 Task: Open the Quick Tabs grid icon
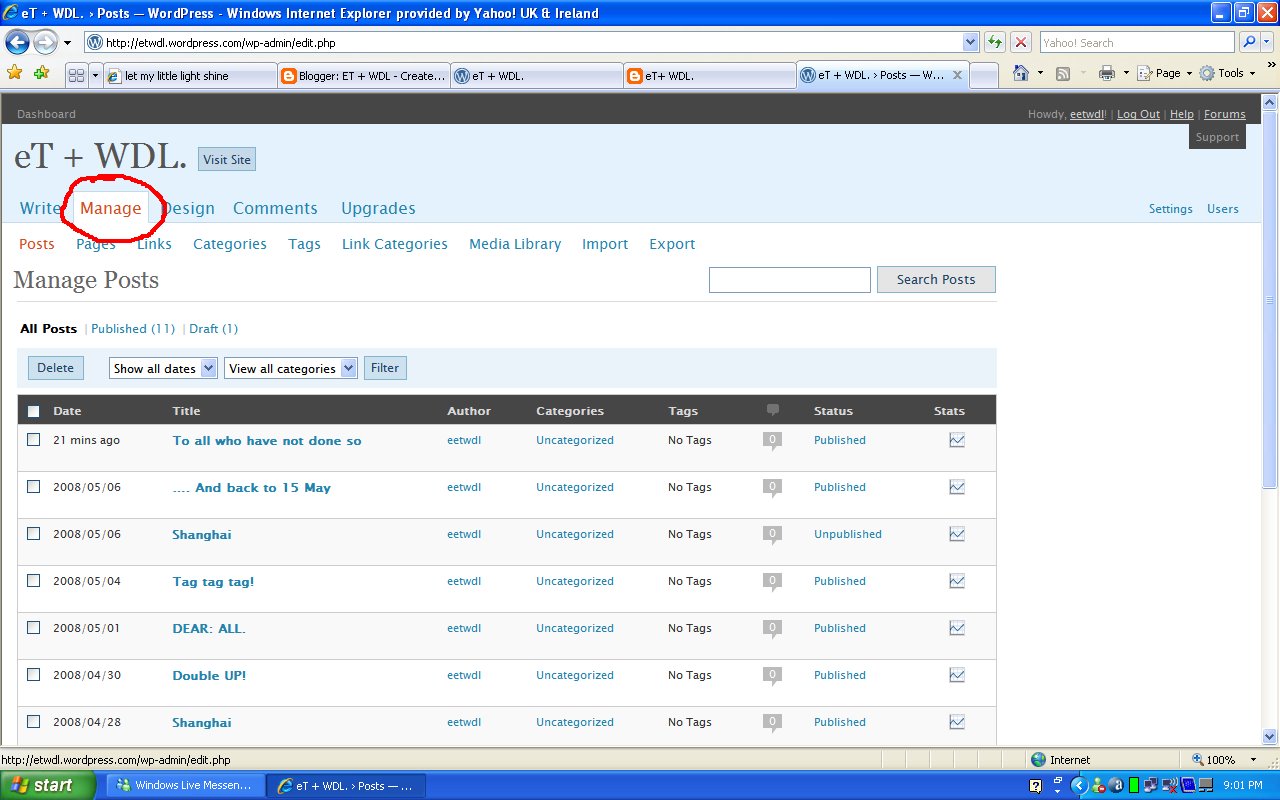77,74
